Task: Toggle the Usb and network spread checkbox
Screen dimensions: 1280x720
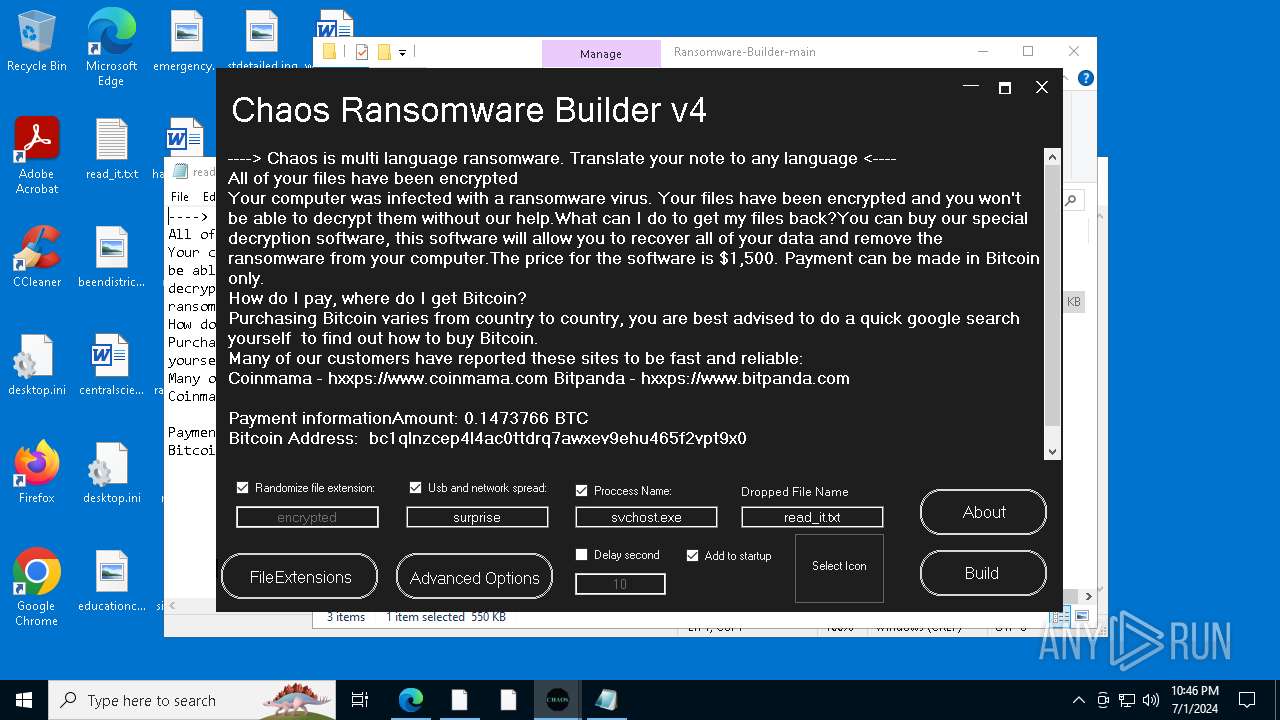Action: (415, 488)
